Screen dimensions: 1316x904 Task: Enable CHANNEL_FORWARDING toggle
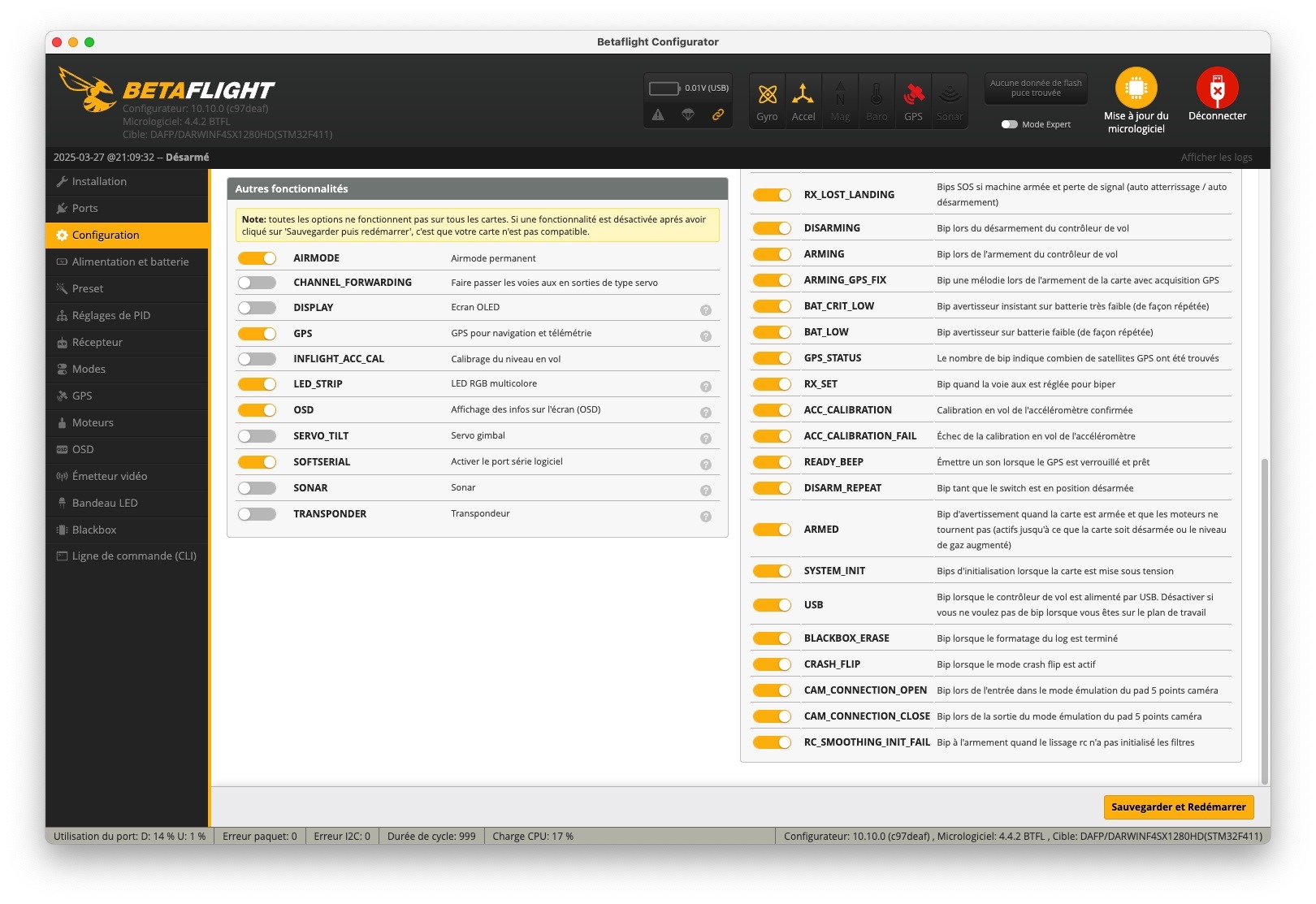(258, 283)
